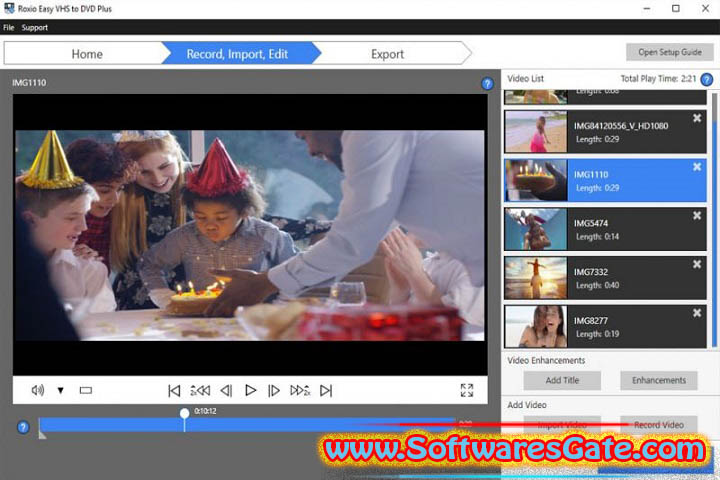
Task: Click the video preview area
Action: pyautogui.click(x=250, y=235)
